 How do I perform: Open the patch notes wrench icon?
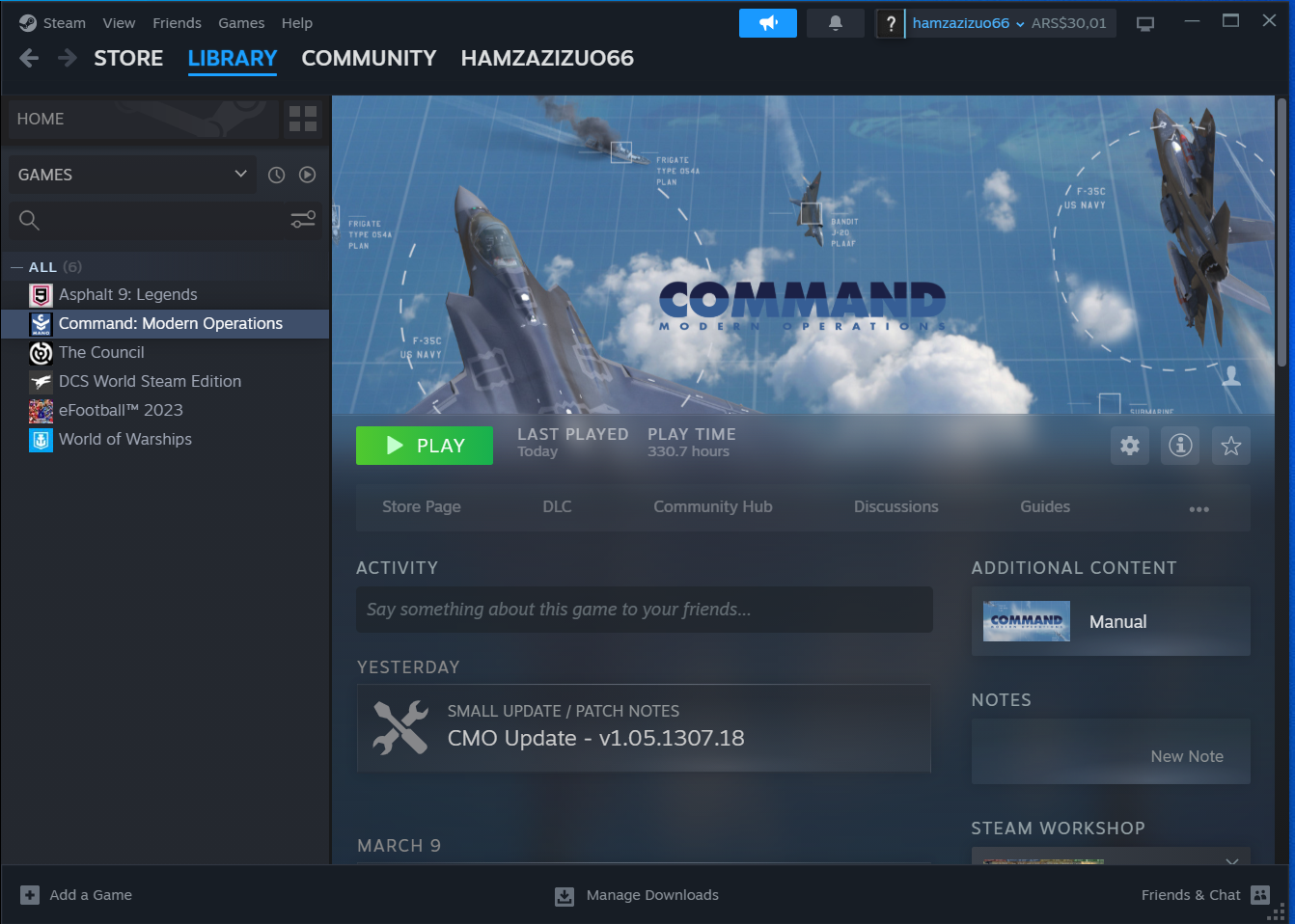pos(400,727)
